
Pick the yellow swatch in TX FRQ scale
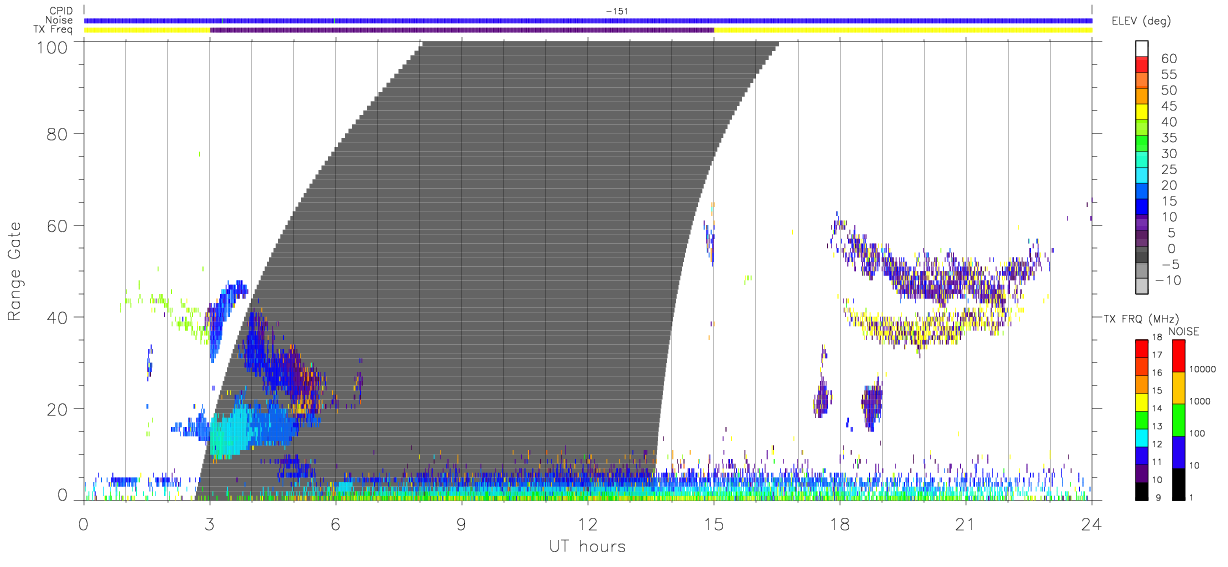click(1142, 402)
